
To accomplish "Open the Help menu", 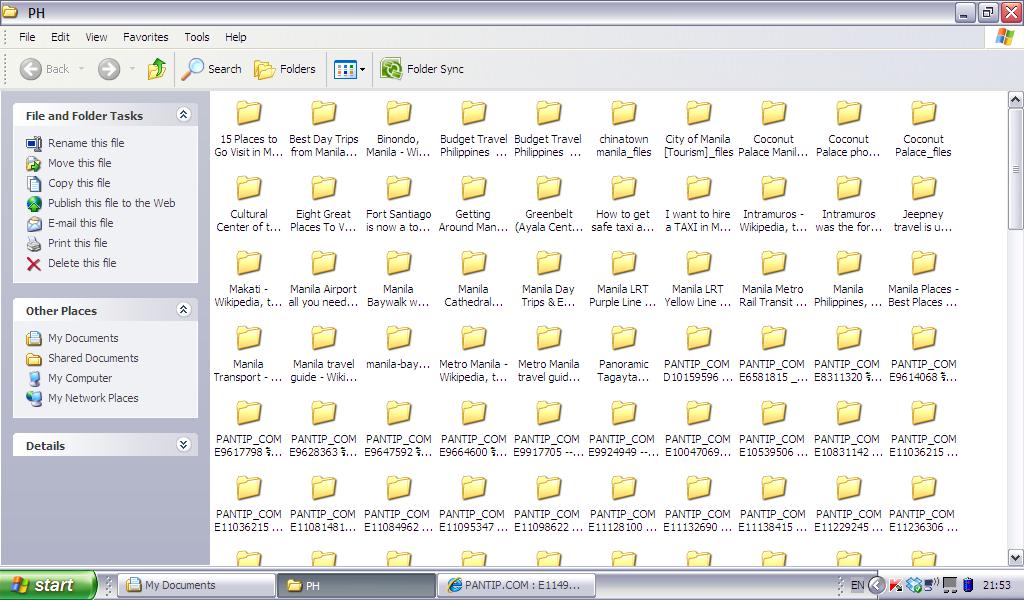I will click(x=236, y=37).
